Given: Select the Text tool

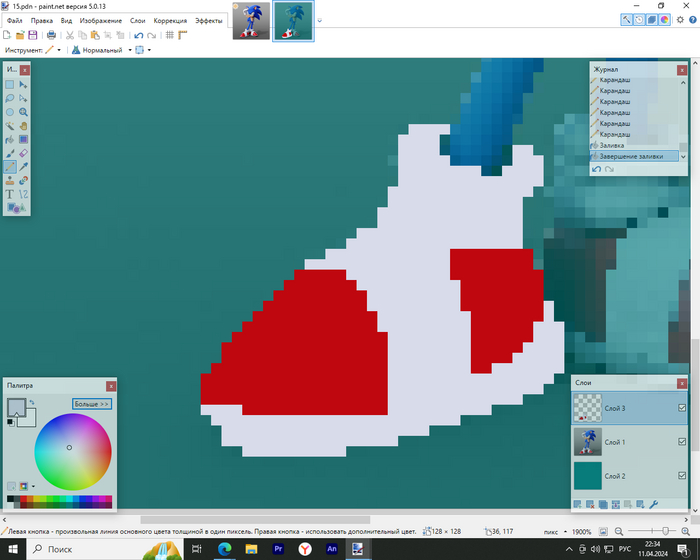Looking at the screenshot, I should [x=10, y=194].
